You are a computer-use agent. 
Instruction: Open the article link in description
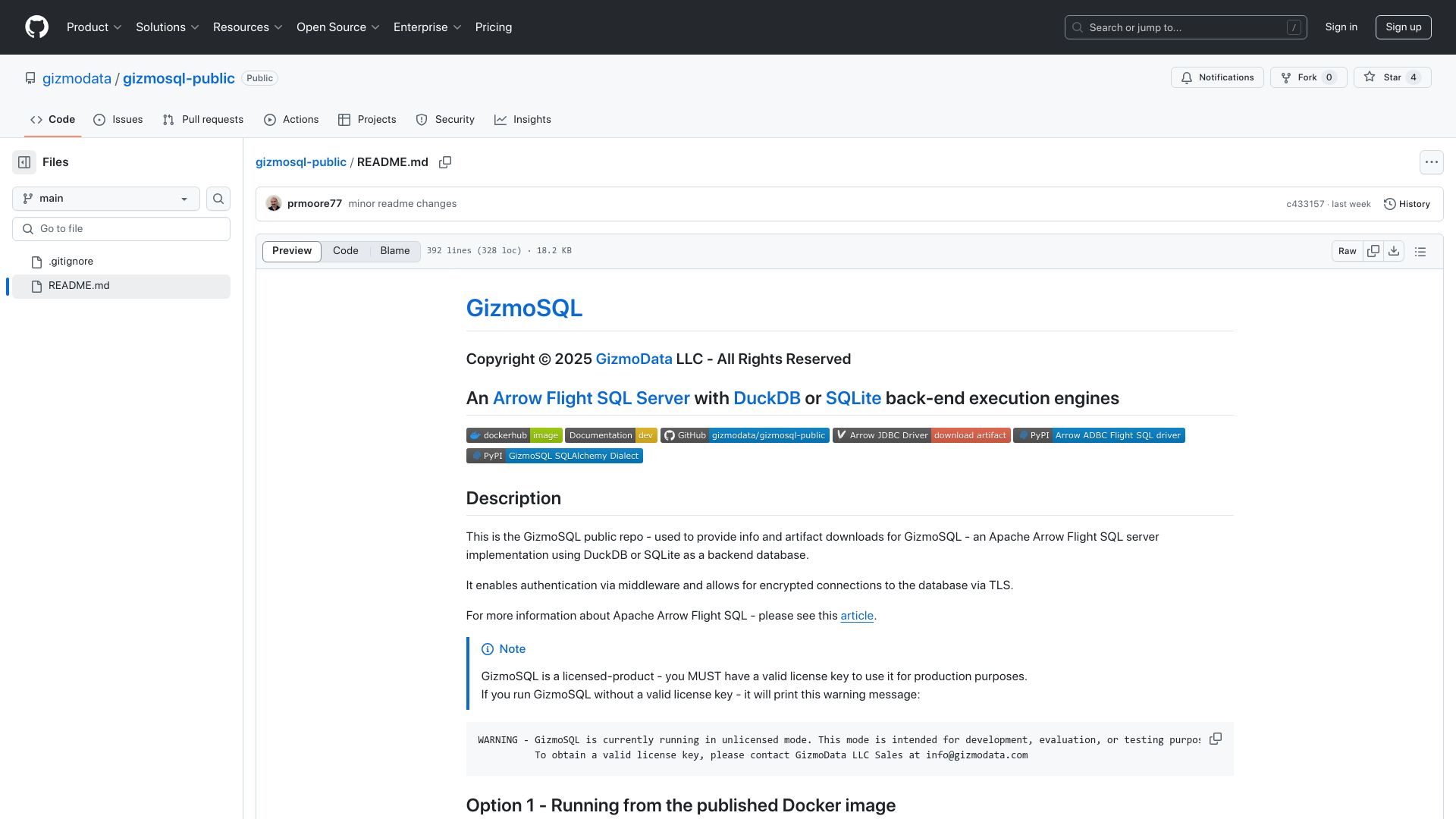pyautogui.click(x=857, y=616)
